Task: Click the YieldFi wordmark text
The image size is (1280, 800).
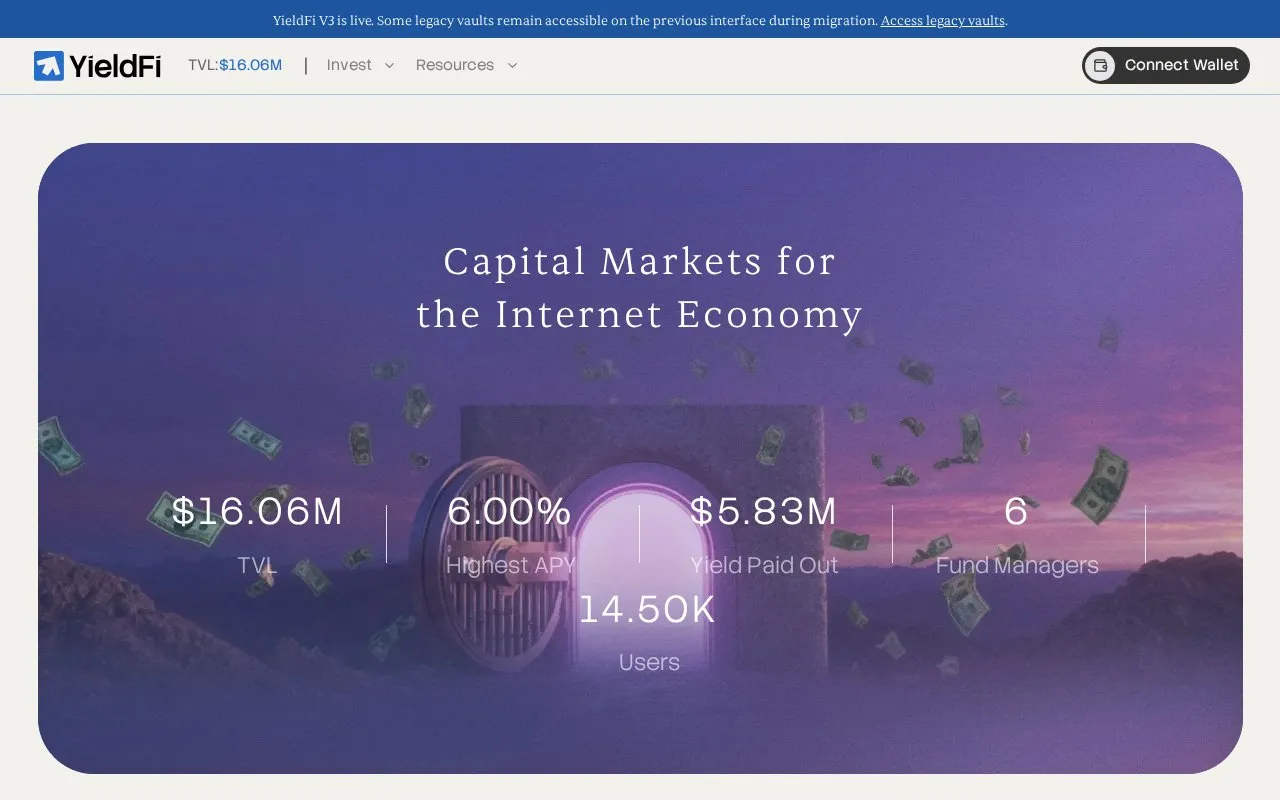Action: tap(115, 66)
